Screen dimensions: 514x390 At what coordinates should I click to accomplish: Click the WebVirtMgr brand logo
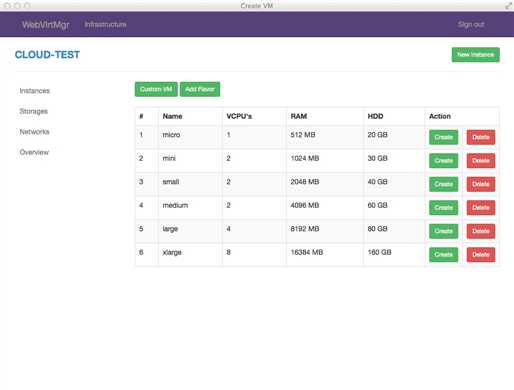click(x=46, y=25)
